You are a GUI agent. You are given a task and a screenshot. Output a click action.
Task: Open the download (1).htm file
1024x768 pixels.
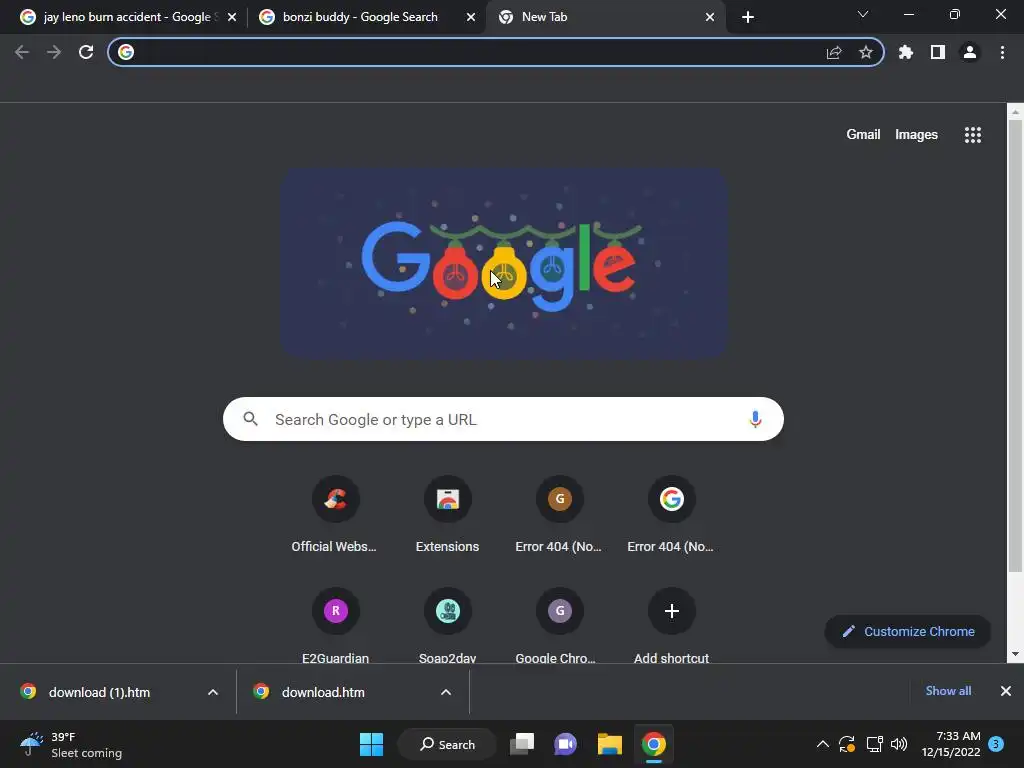coord(99,692)
